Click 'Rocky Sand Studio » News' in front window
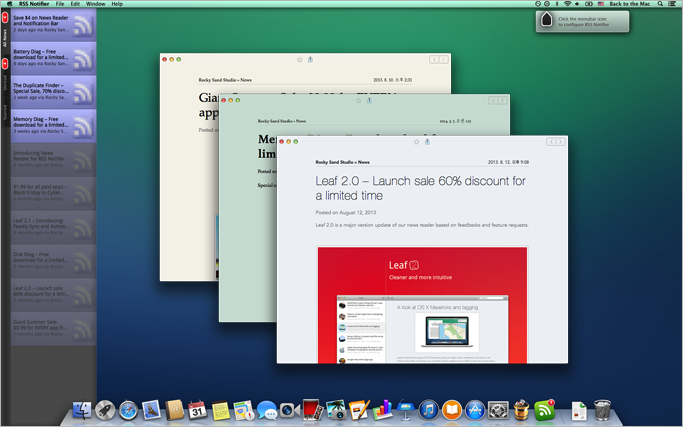Viewport: 683px width, 427px height. 342,162
